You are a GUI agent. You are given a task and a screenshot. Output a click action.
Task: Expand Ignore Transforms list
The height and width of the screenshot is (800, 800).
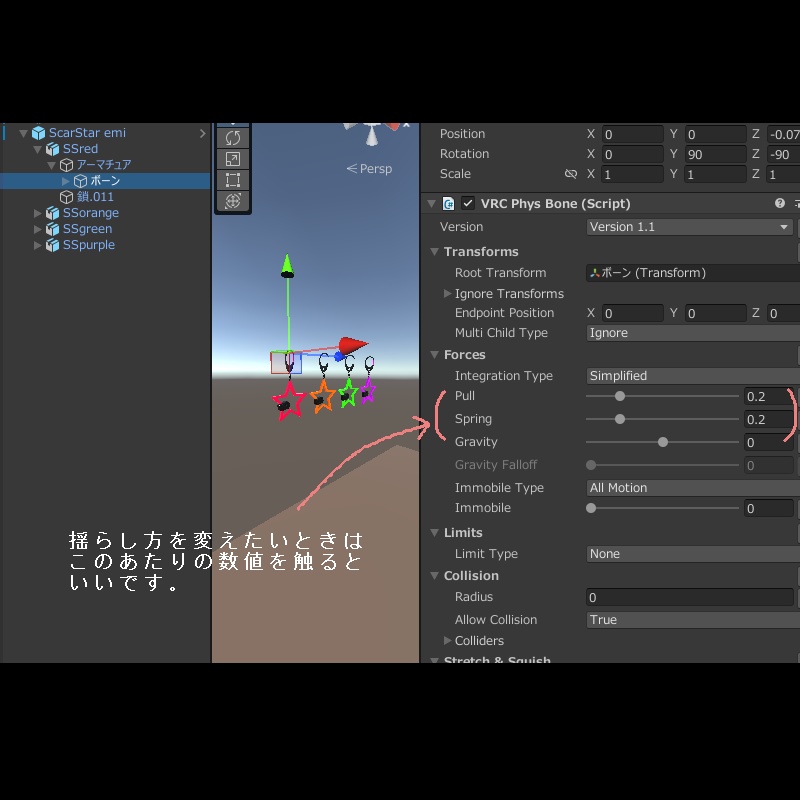447,293
